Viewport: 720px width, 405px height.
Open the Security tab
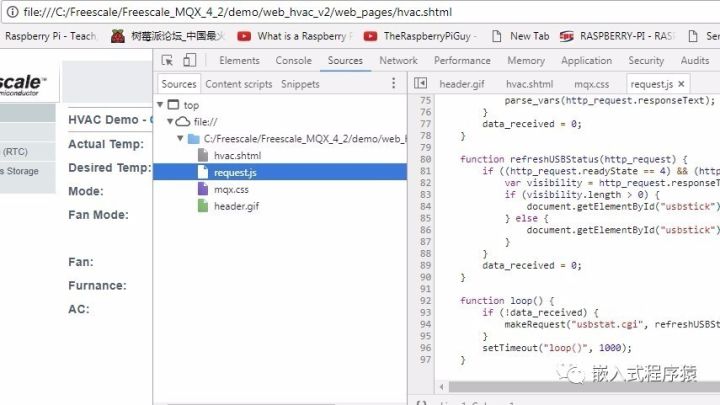point(646,61)
